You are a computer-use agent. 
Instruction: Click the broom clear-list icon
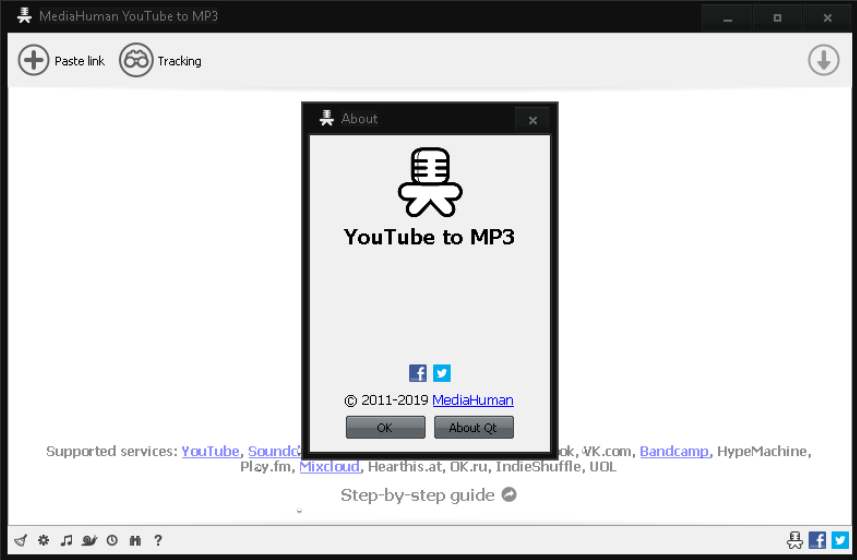[x=21, y=540]
